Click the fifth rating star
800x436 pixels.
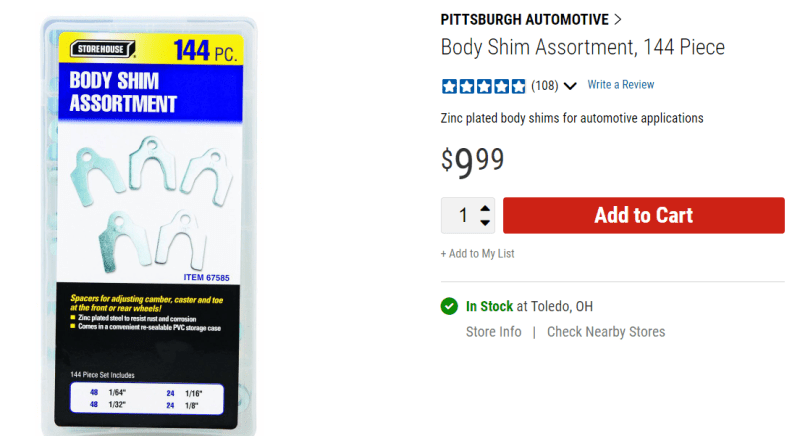pyautogui.click(x=518, y=86)
